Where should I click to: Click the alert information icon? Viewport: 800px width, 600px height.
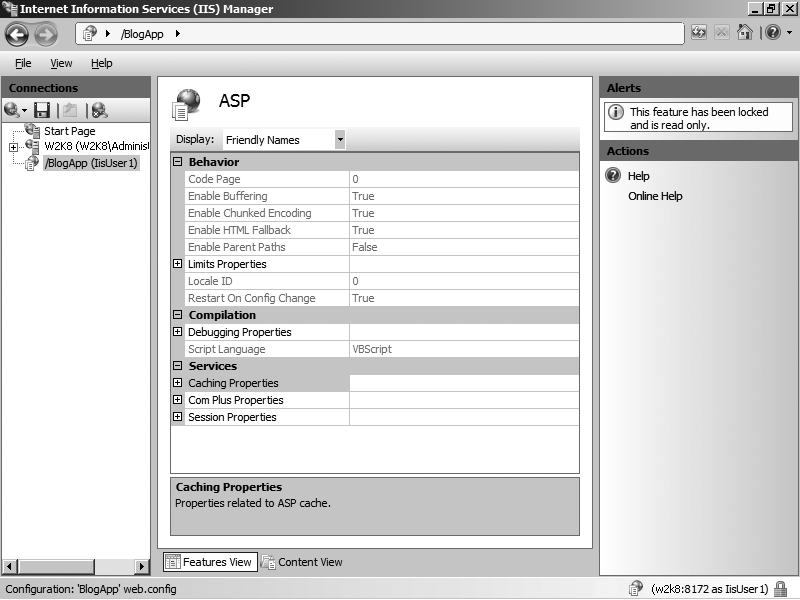(x=616, y=112)
